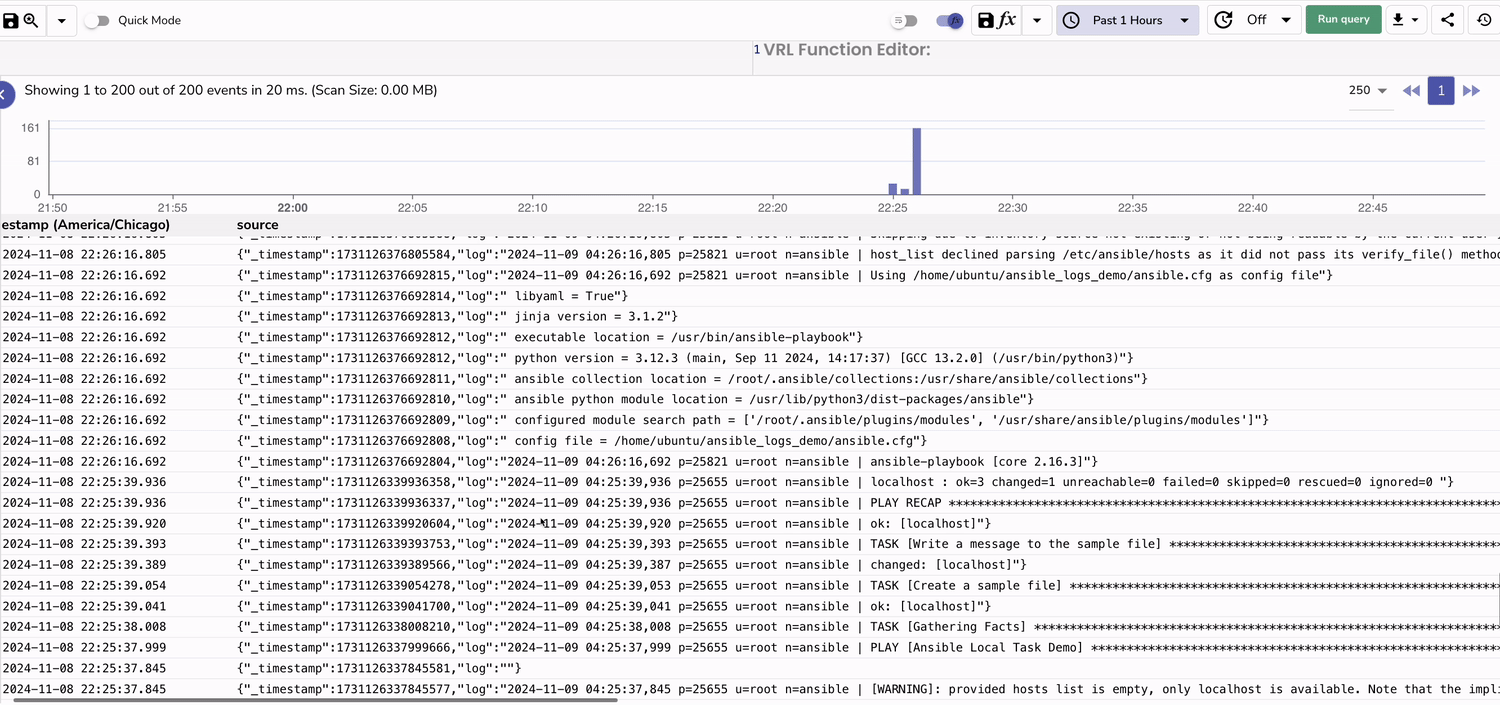Jump to the last page of results

(x=1472, y=90)
